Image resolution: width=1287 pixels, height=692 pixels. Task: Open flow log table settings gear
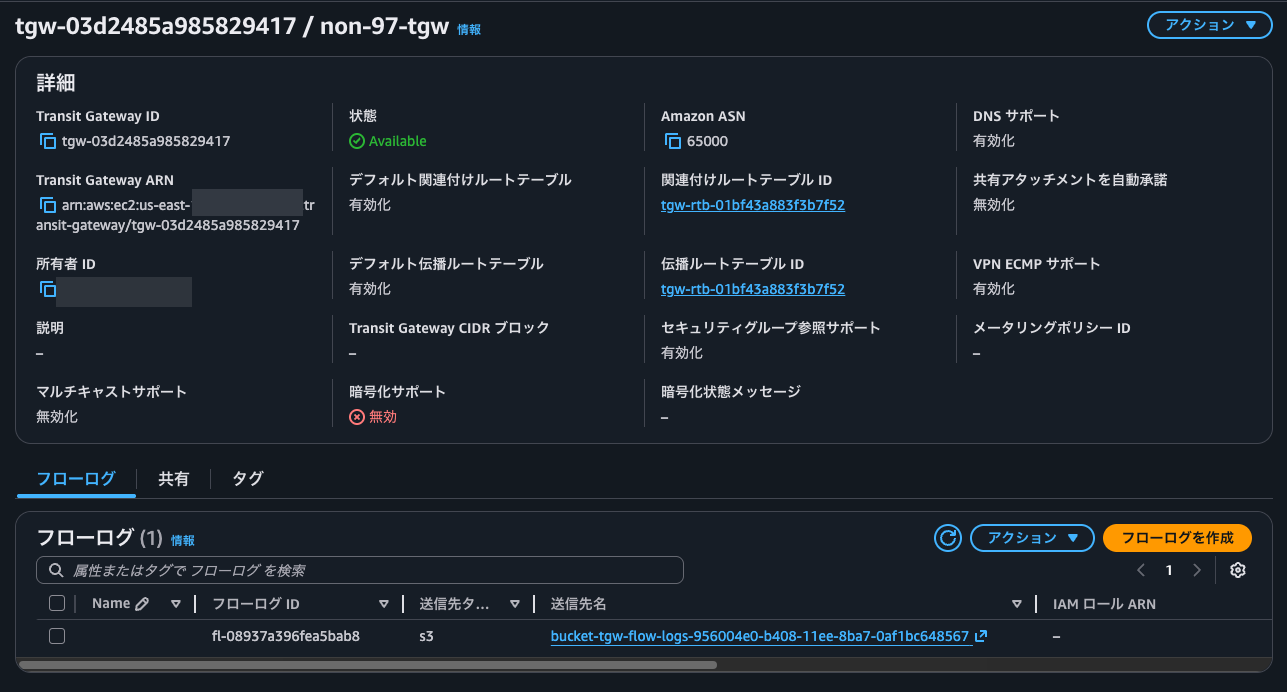(x=1238, y=570)
